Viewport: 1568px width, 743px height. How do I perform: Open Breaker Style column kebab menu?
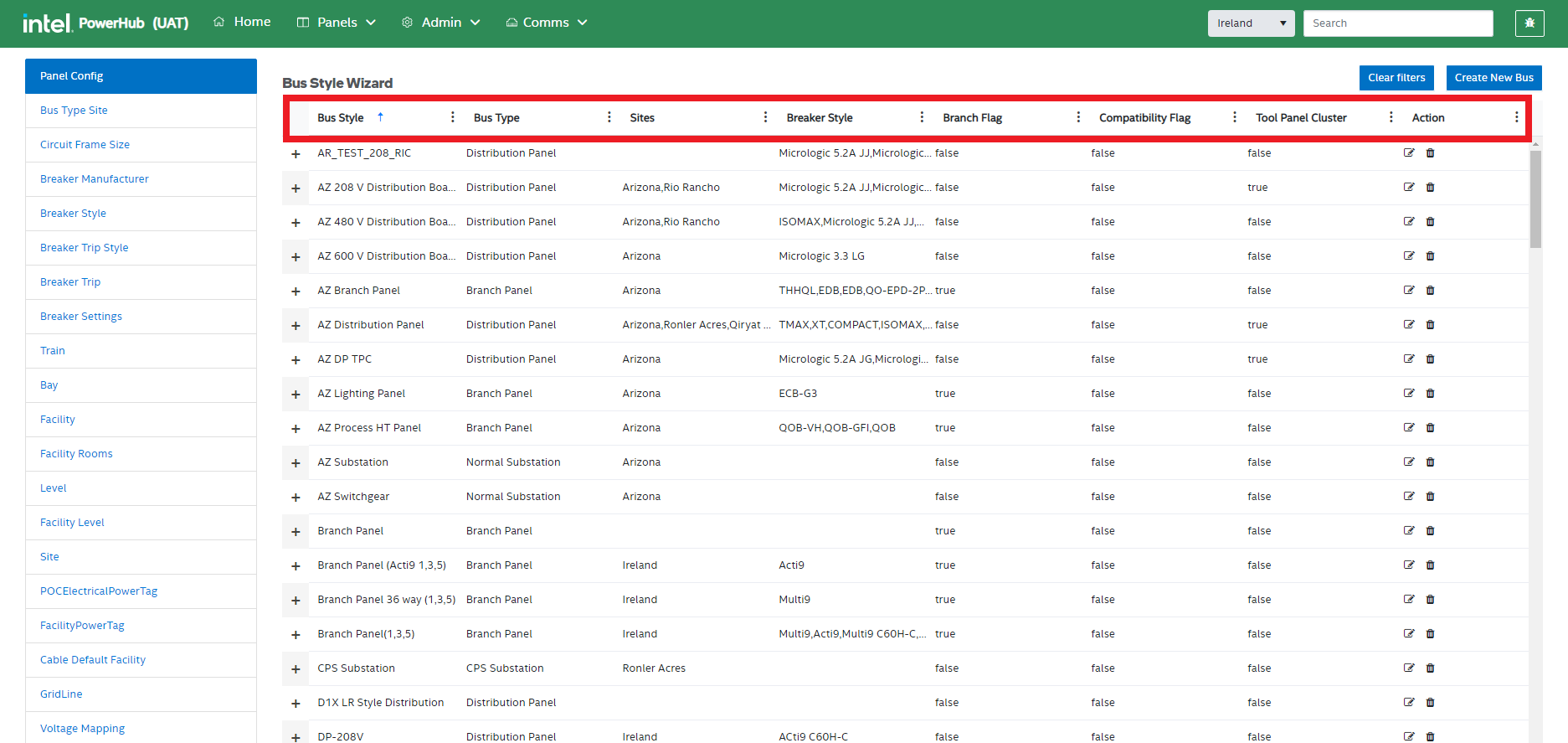[922, 117]
